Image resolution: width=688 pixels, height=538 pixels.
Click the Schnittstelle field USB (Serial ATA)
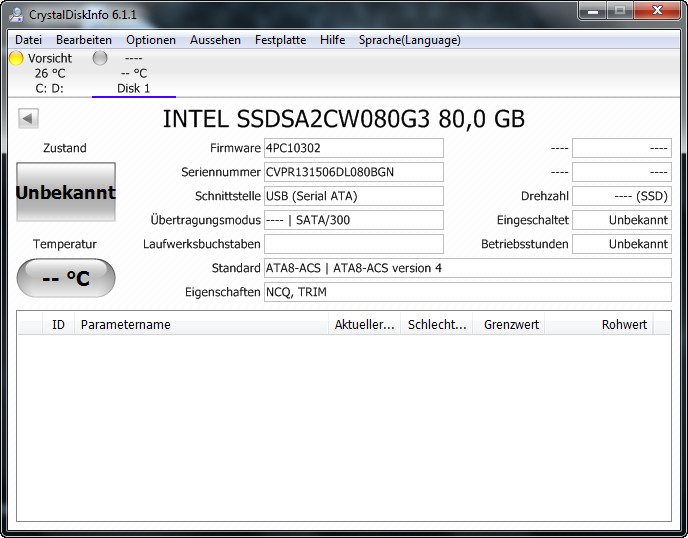tap(354, 196)
